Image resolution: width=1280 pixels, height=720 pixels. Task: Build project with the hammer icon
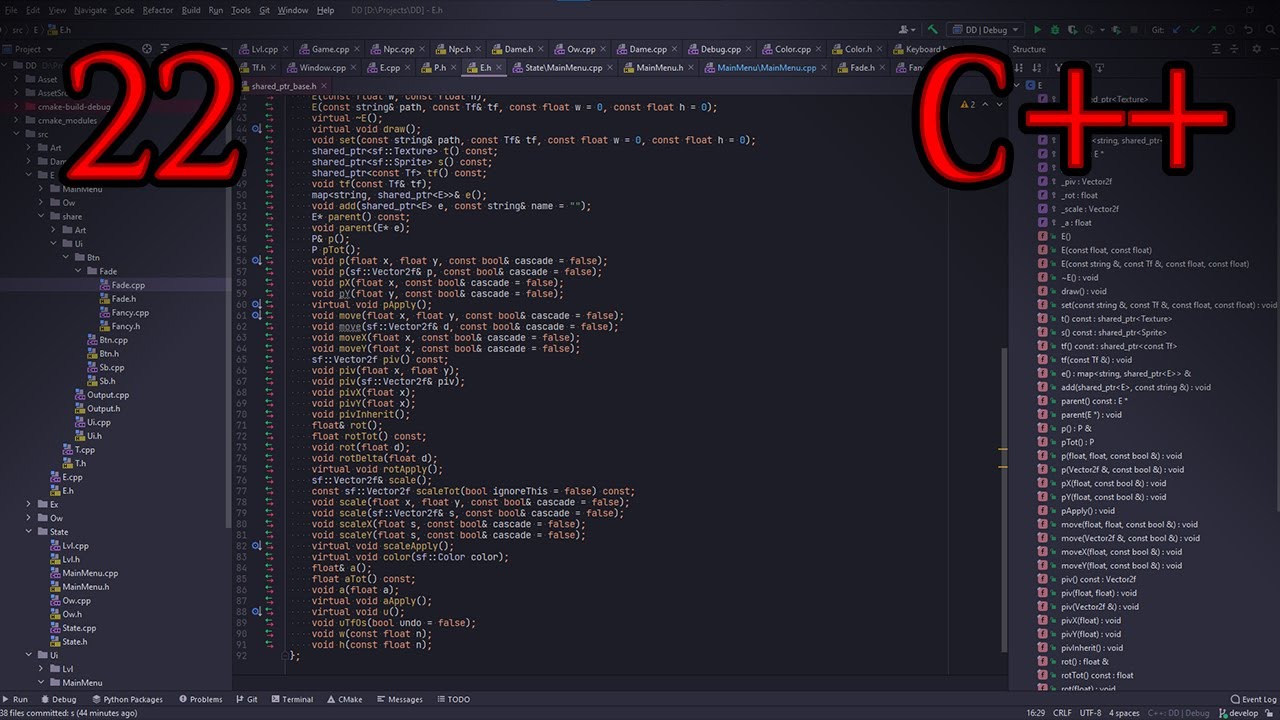pos(933,30)
